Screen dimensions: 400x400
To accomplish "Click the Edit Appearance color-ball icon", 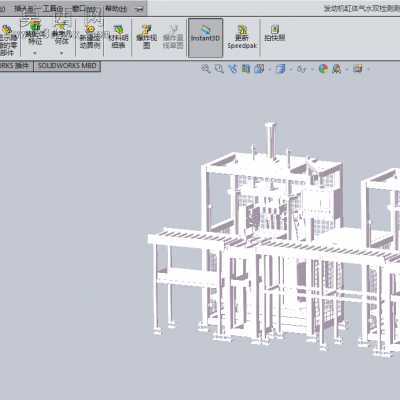I will pos(323,69).
